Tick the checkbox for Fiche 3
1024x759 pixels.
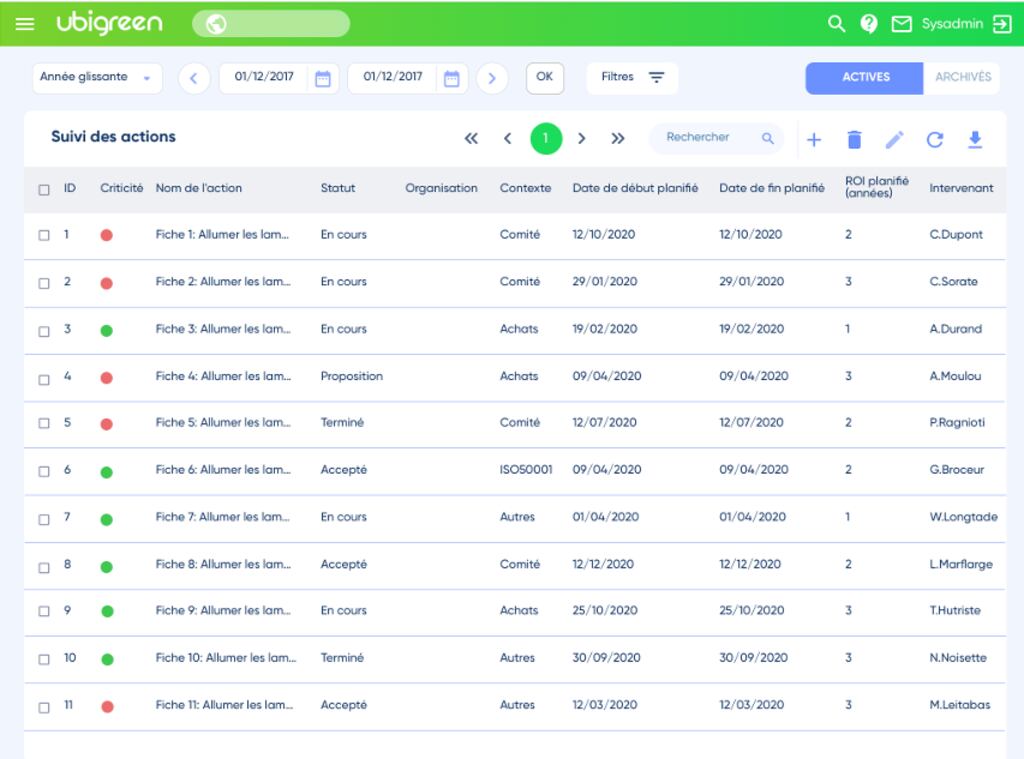pyautogui.click(x=44, y=331)
